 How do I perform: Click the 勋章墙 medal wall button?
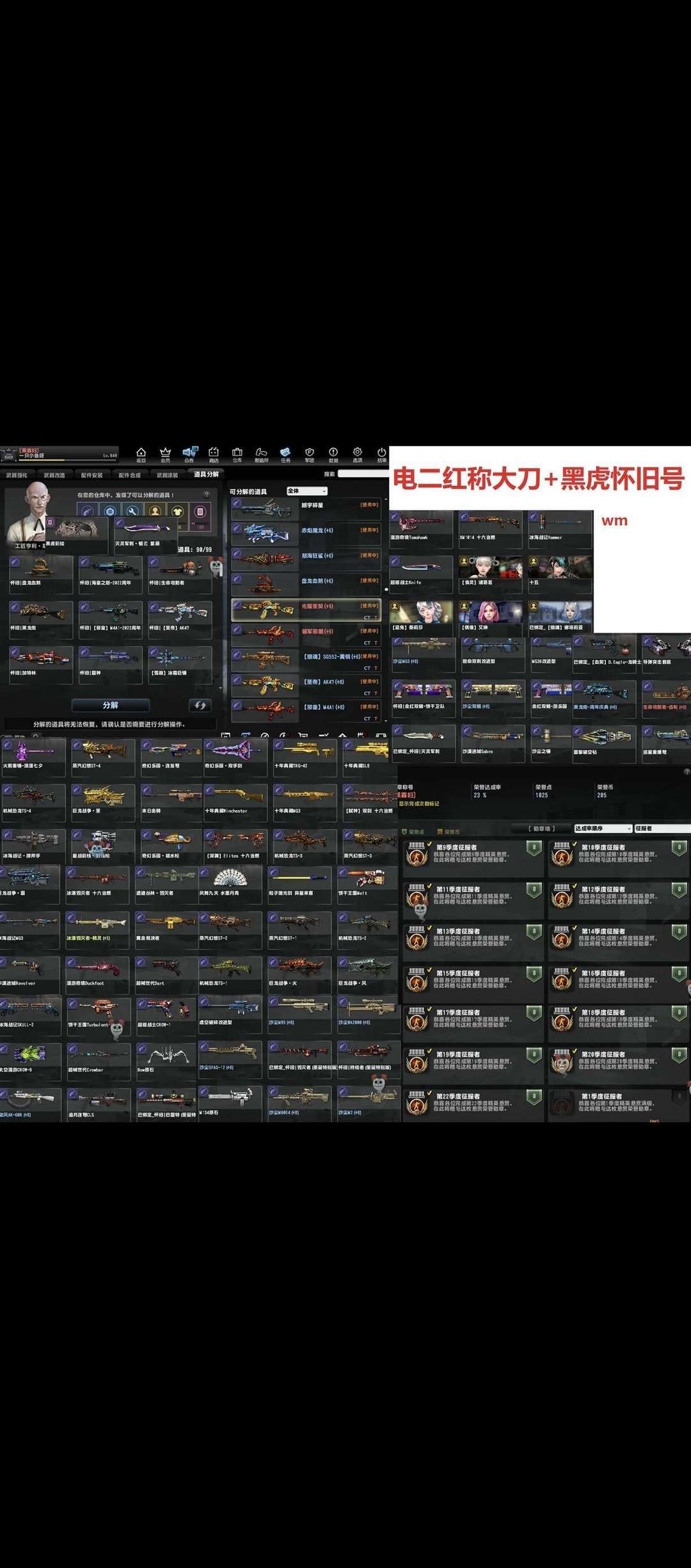[542, 828]
